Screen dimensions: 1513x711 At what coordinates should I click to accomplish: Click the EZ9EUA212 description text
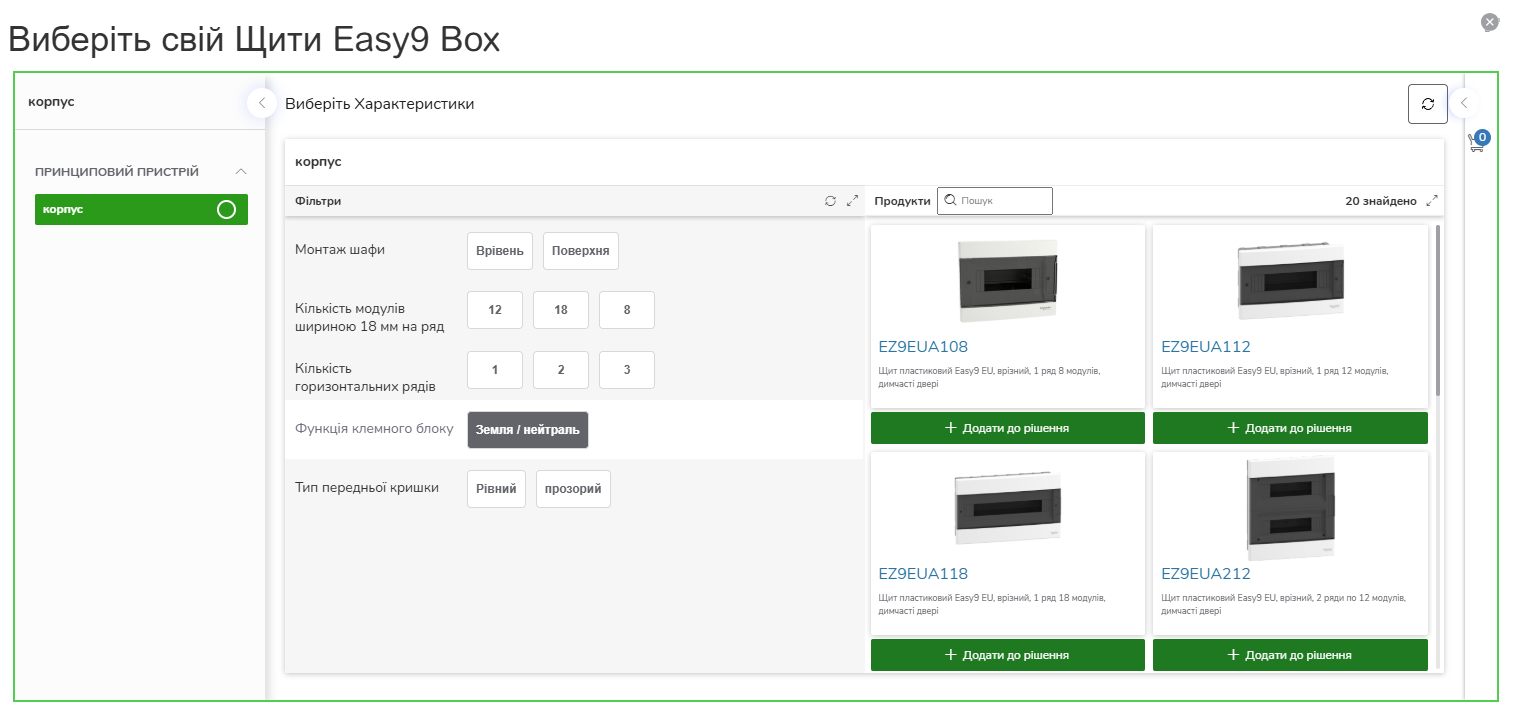[x=1284, y=604]
